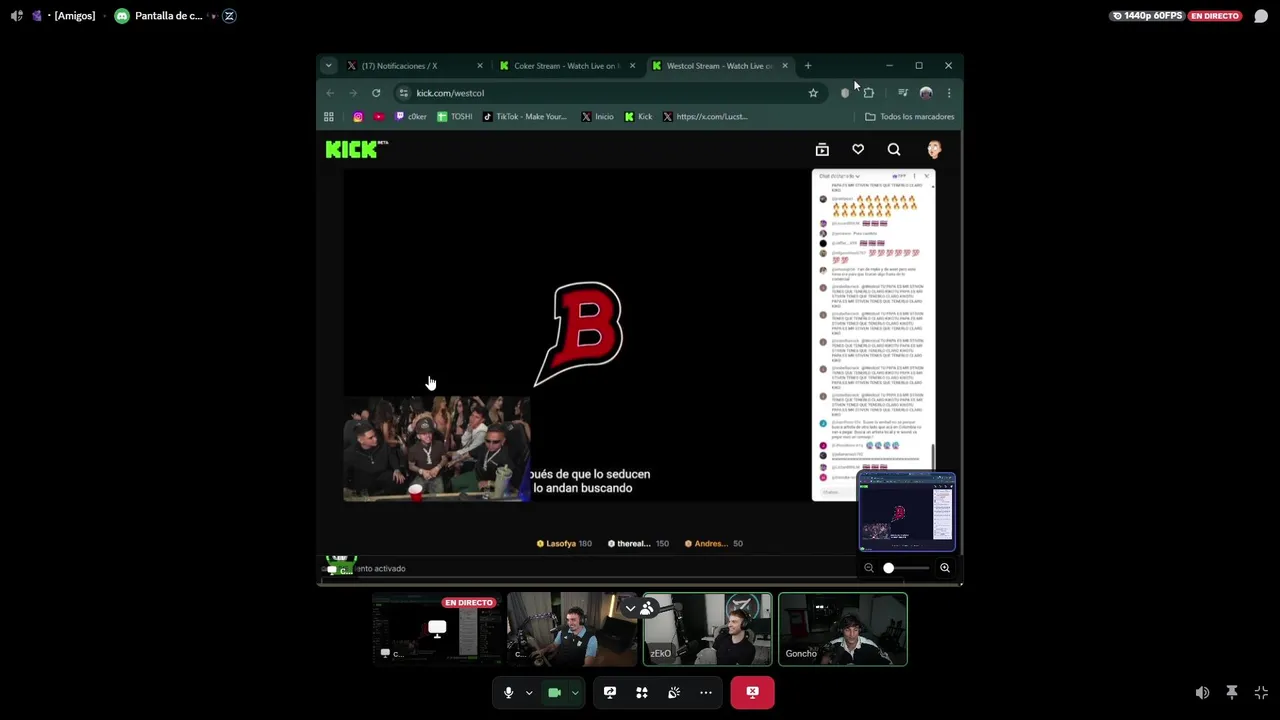1280x720 pixels.
Task: Close the Coker Stream tab
Action: coord(632,66)
